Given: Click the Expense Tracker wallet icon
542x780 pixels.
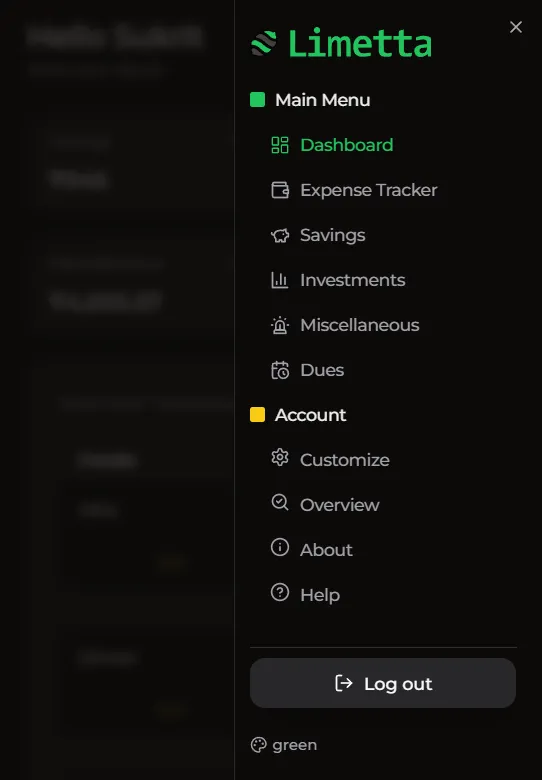Looking at the screenshot, I should pyautogui.click(x=280, y=190).
